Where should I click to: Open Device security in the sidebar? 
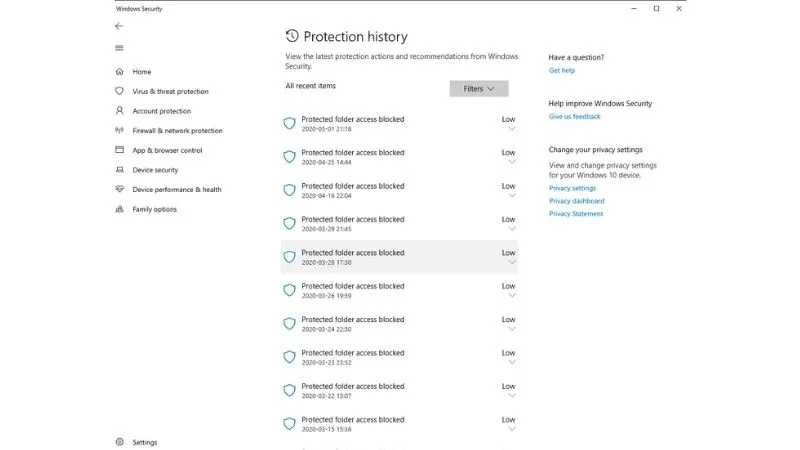(x=155, y=170)
